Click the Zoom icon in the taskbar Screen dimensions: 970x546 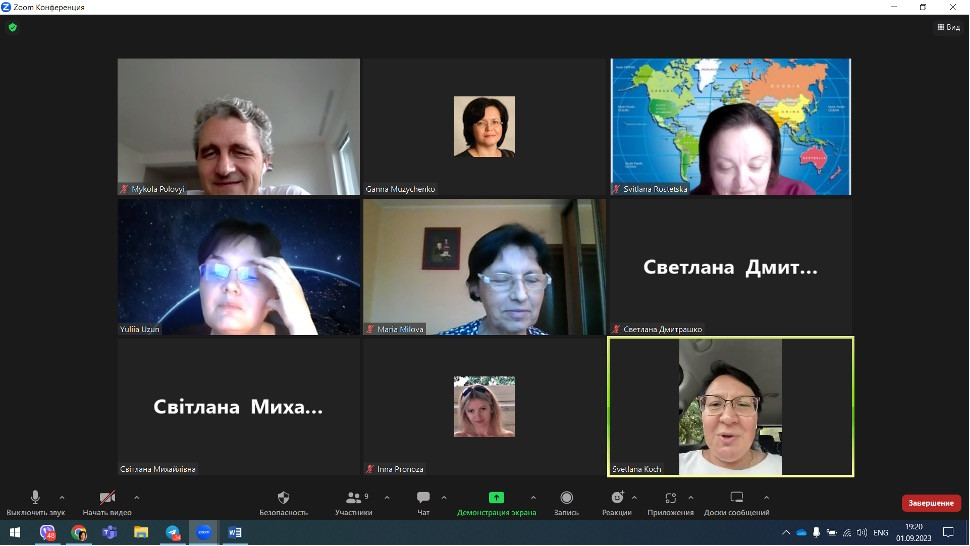[204, 532]
